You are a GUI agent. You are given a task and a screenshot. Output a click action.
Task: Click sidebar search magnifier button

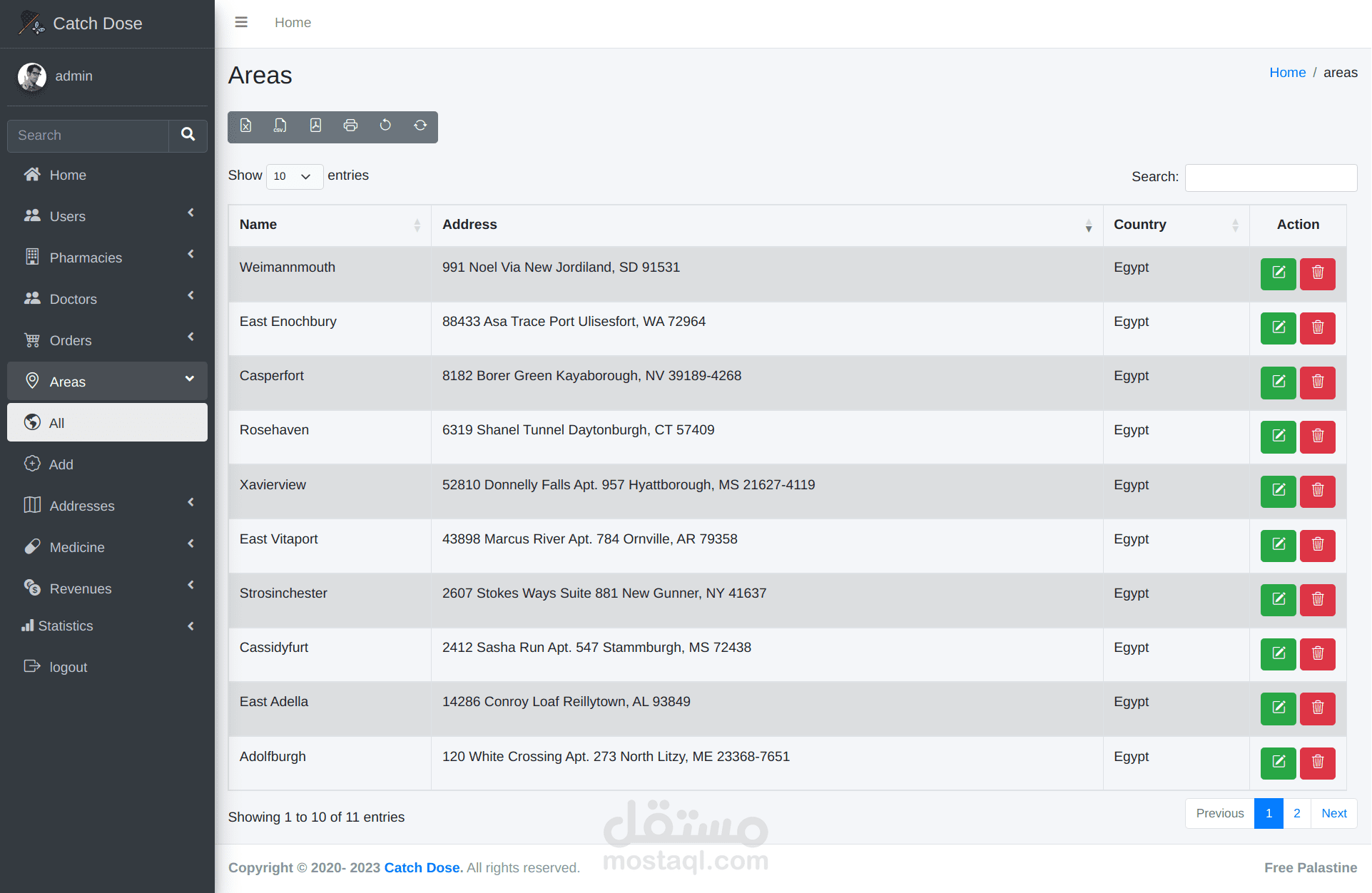[188, 135]
